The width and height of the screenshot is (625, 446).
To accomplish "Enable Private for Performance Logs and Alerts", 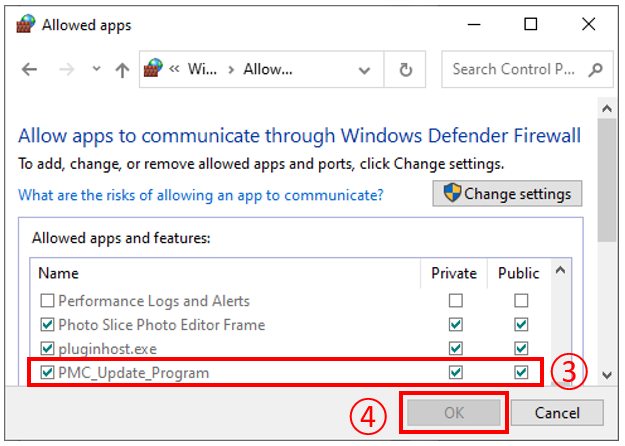I will pos(456,301).
